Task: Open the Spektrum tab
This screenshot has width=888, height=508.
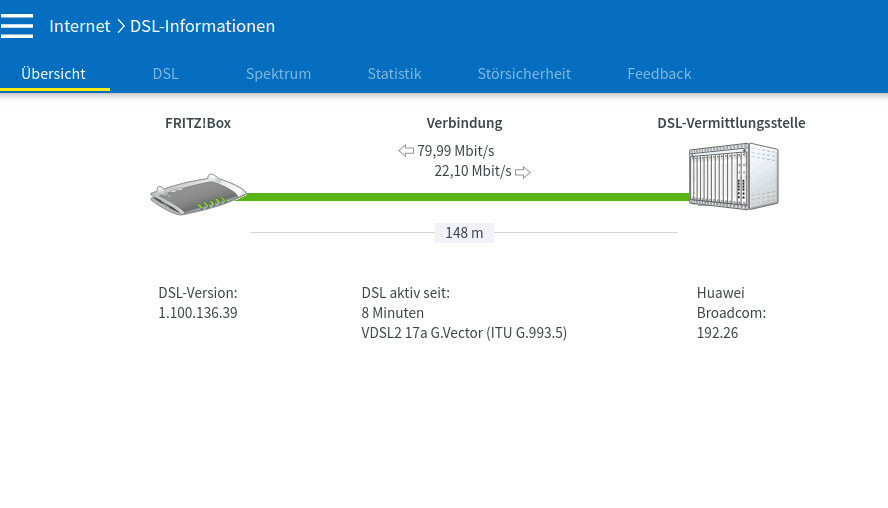Action: point(278,74)
